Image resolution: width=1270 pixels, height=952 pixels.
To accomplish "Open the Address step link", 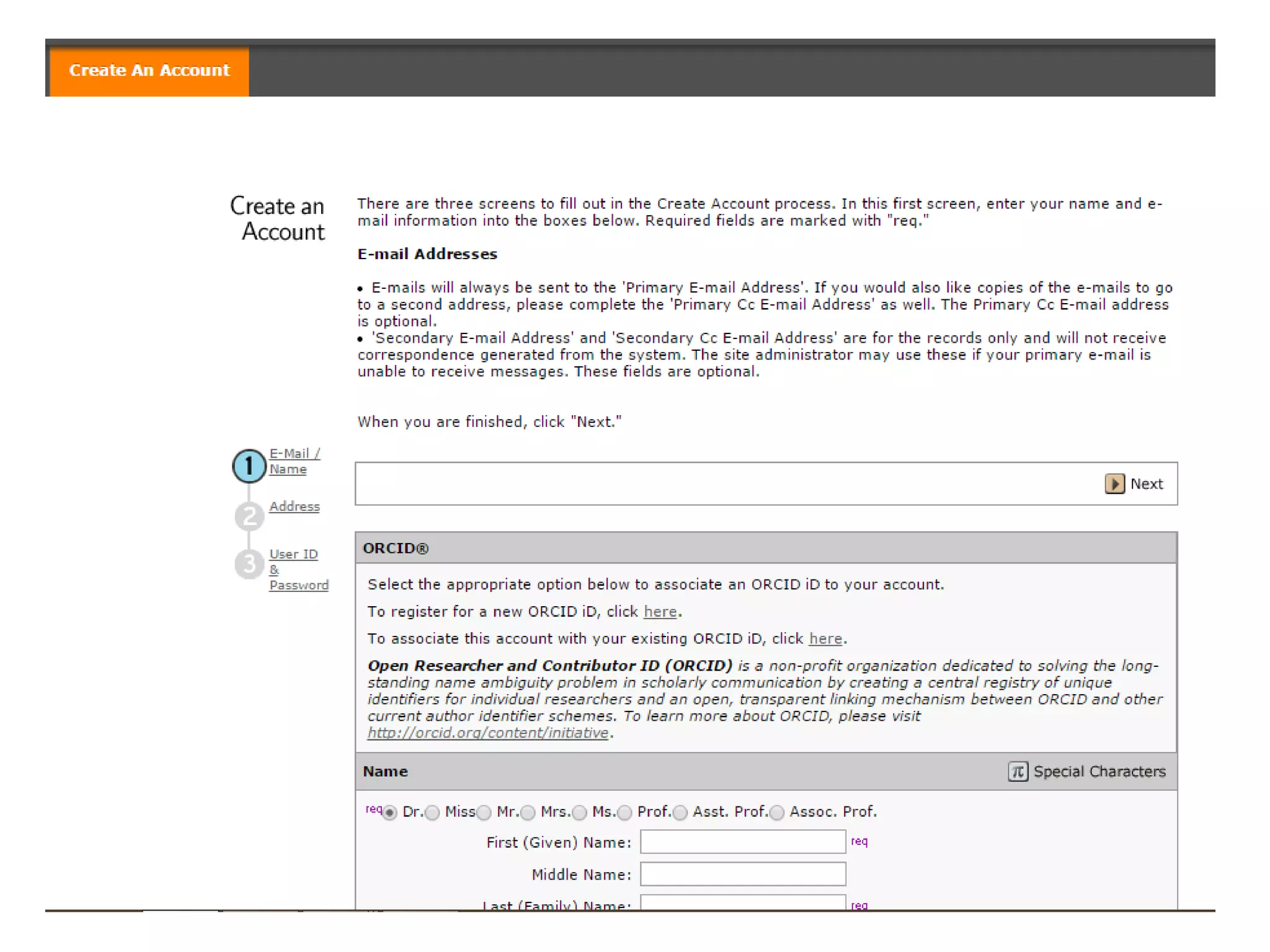I will coord(295,506).
